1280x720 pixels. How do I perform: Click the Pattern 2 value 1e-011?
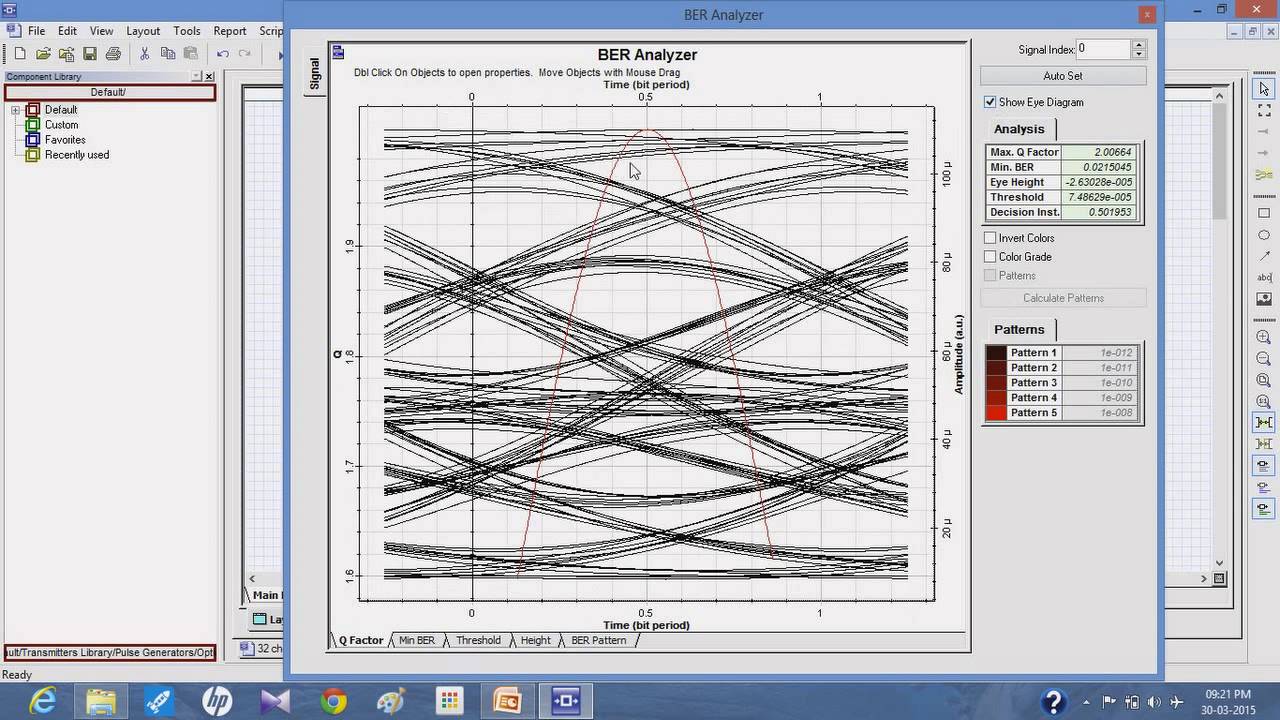pyautogui.click(x=1100, y=368)
